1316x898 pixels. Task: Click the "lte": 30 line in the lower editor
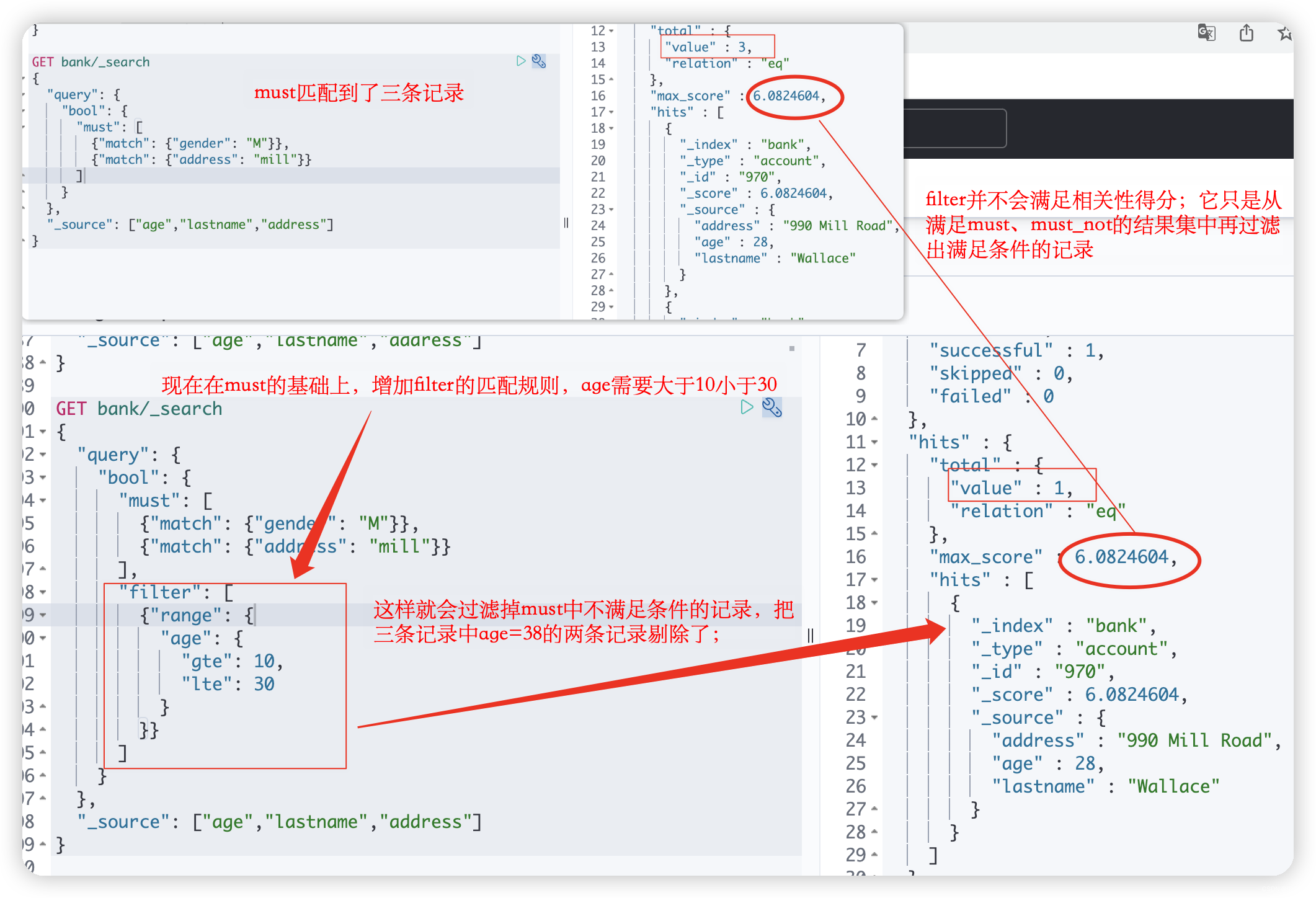coord(228,684)
